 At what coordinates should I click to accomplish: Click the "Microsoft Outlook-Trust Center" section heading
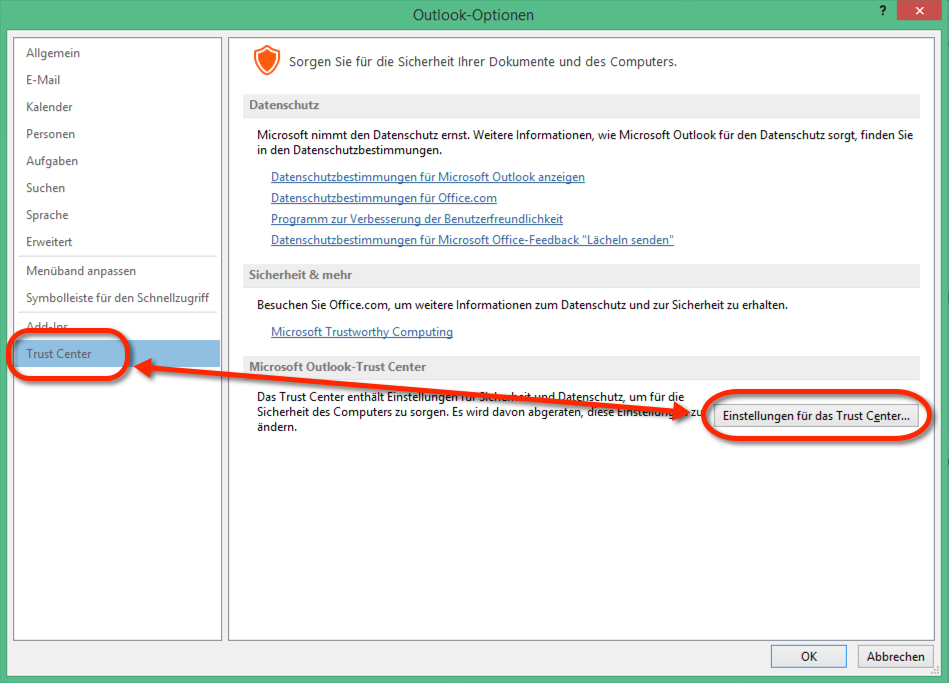(337, 367)
